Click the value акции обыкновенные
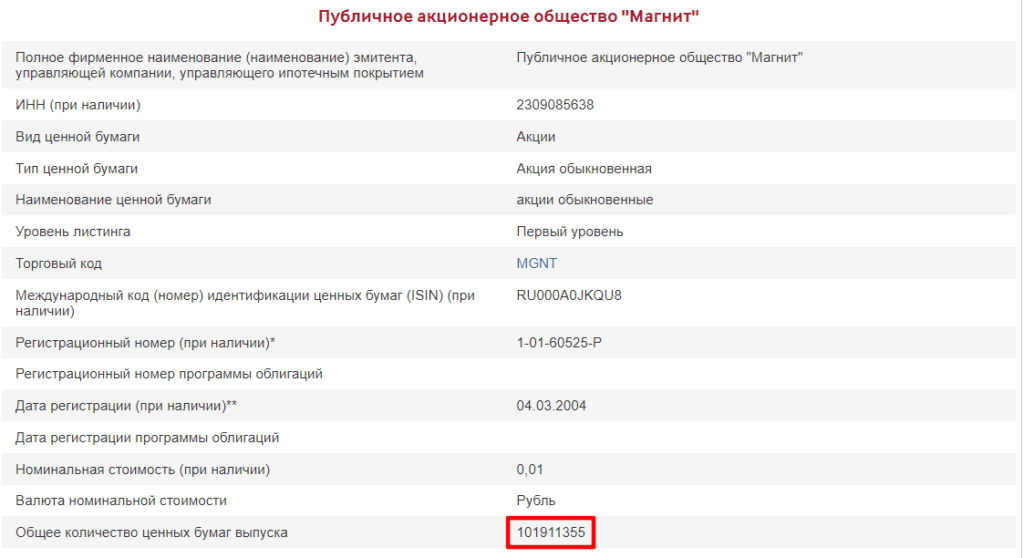This screenshot has height=558, width=1024. [x=584, y=200]
